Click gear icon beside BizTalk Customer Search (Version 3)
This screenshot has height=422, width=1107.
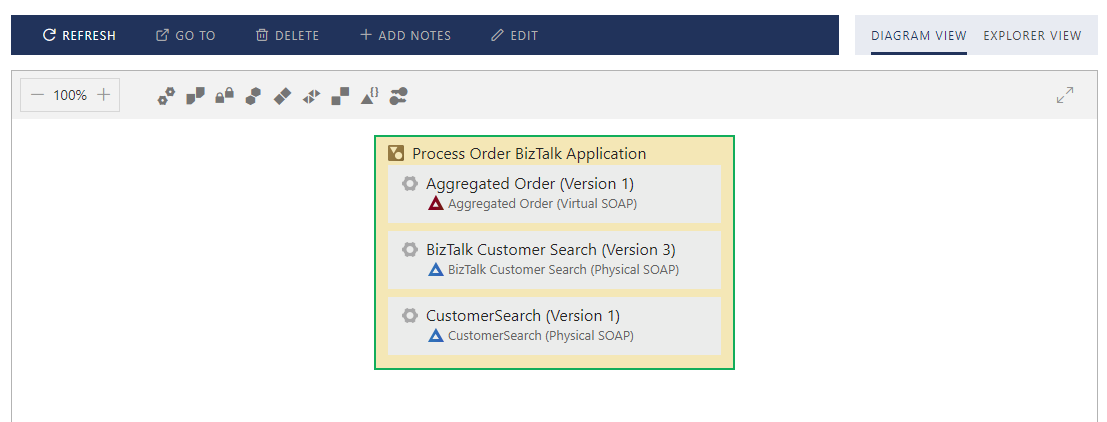[409, 250]
